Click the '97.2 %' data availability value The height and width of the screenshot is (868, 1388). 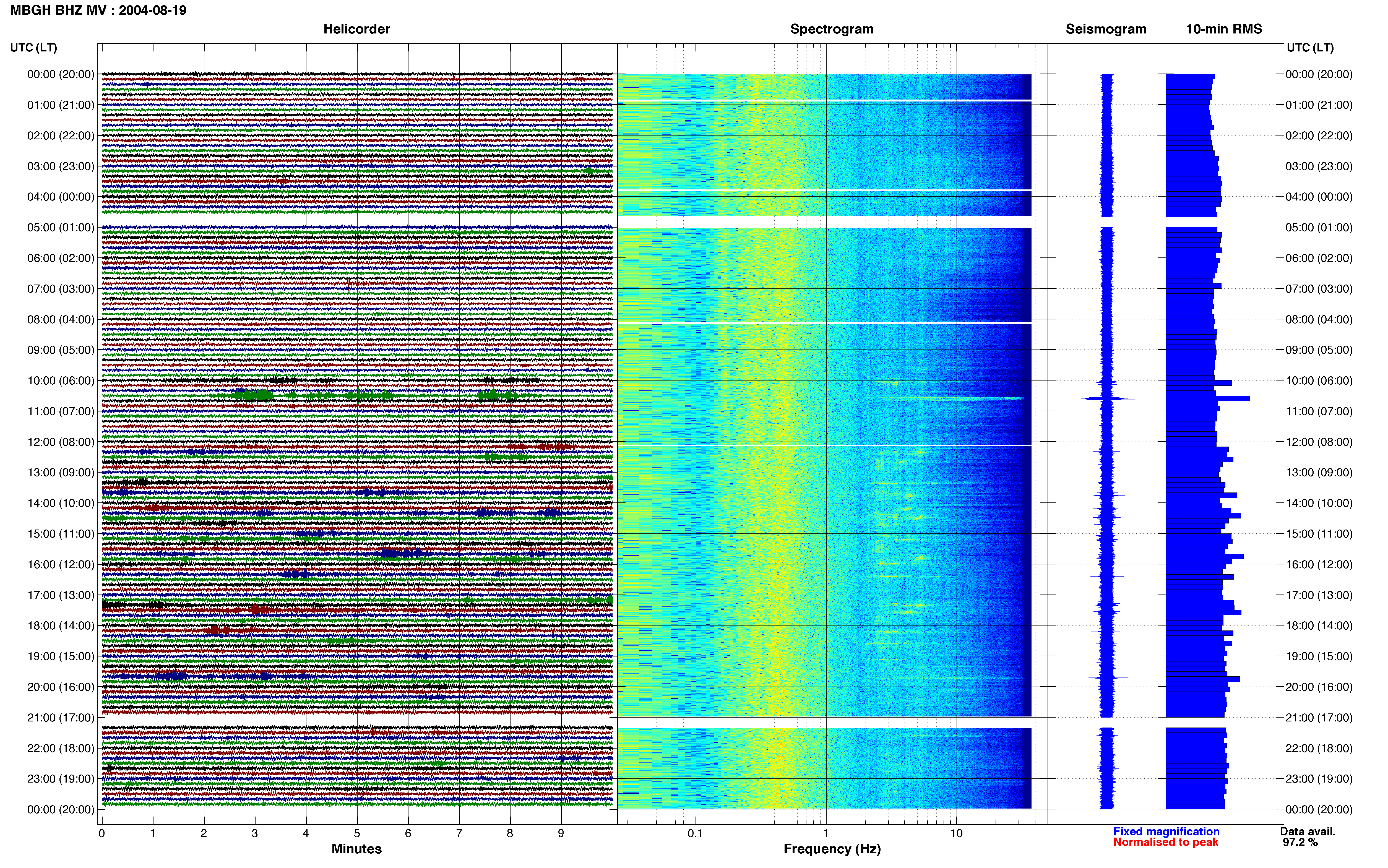tap(1300, 843)
